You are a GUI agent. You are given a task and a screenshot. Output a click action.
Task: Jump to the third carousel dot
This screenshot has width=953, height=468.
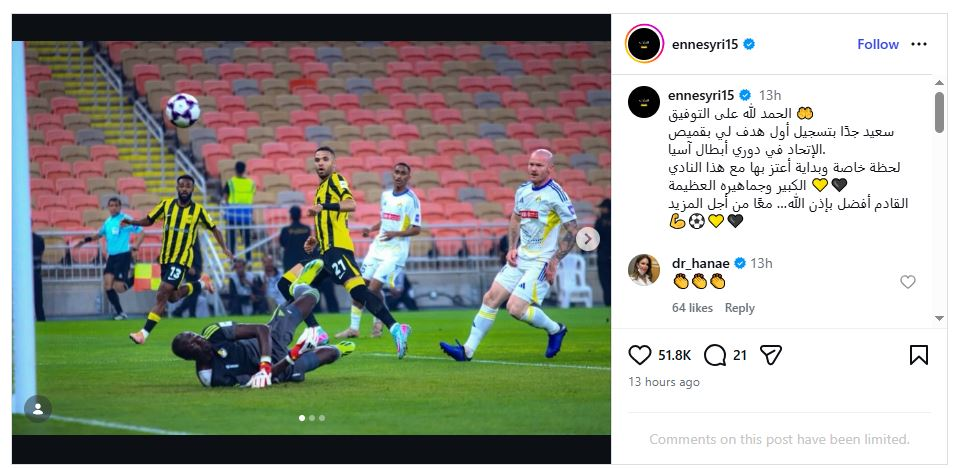(322, 418)
